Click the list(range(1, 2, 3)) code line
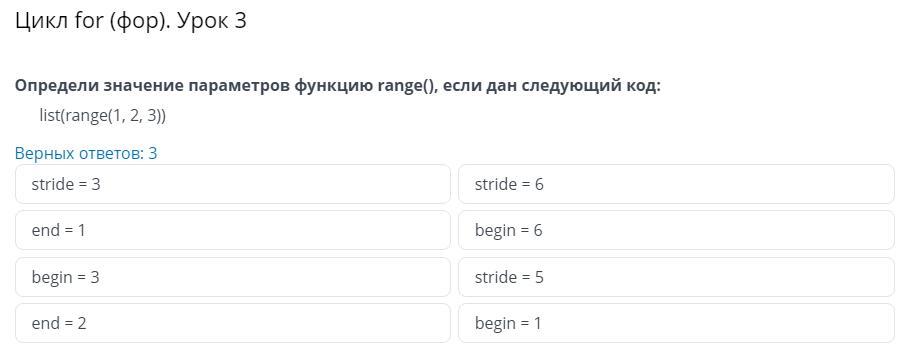 (x=103, y=116)
